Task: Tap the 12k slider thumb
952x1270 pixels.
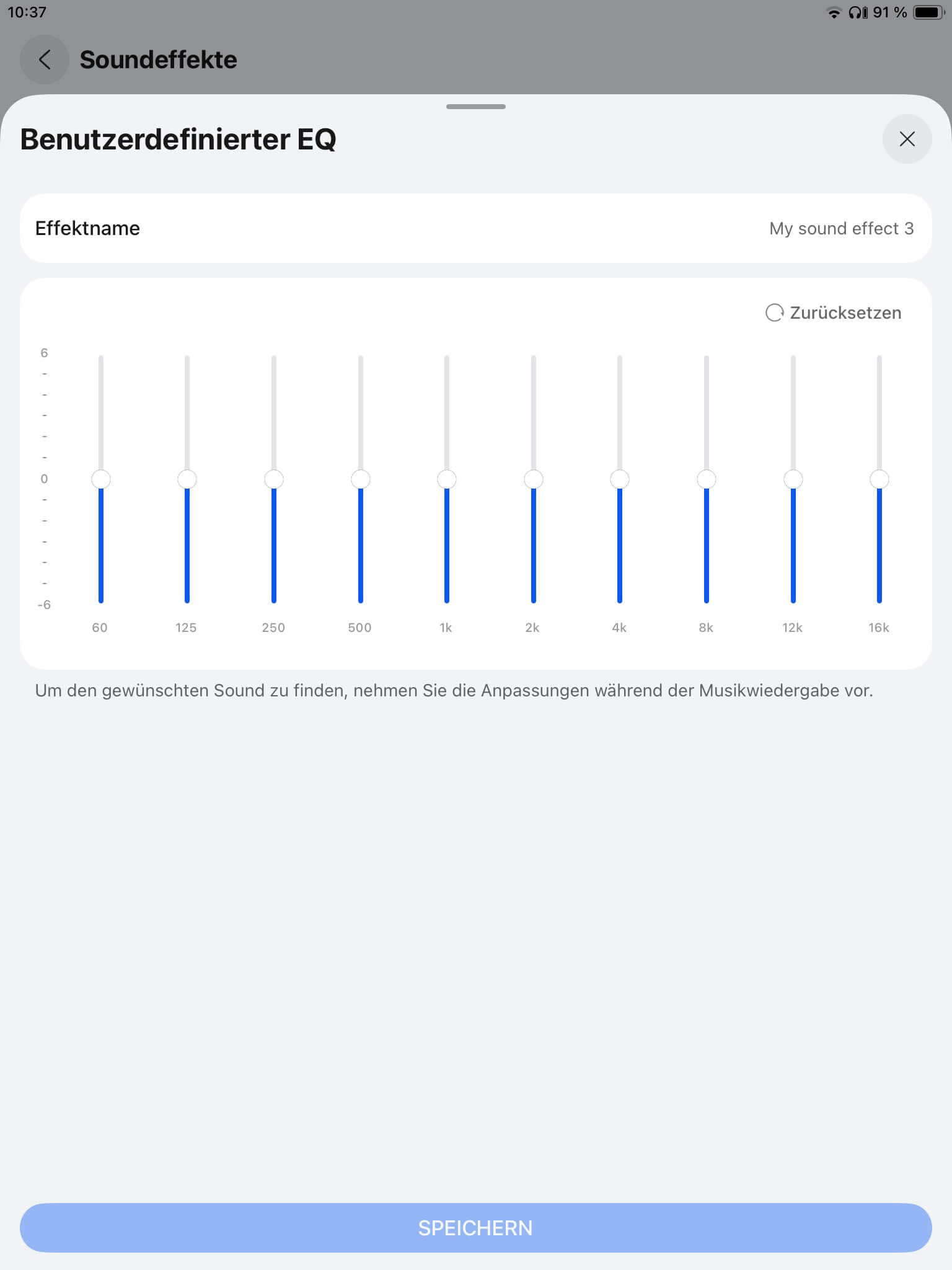Action: tap(793, 479)
